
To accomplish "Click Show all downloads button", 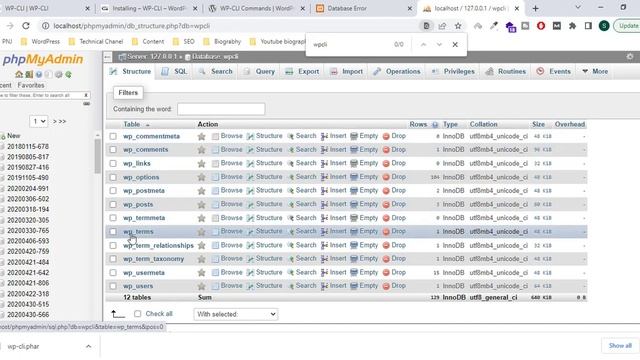I will (620, 346).
